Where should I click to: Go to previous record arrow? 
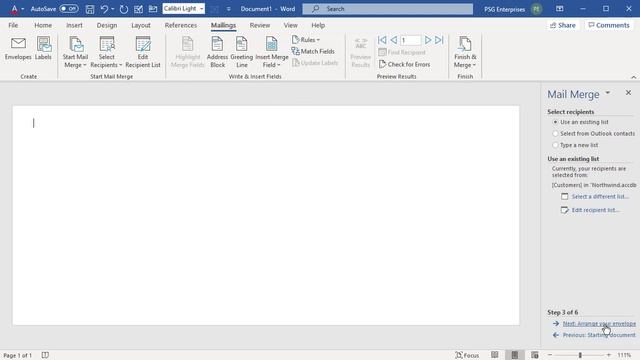tap(393, 40)
